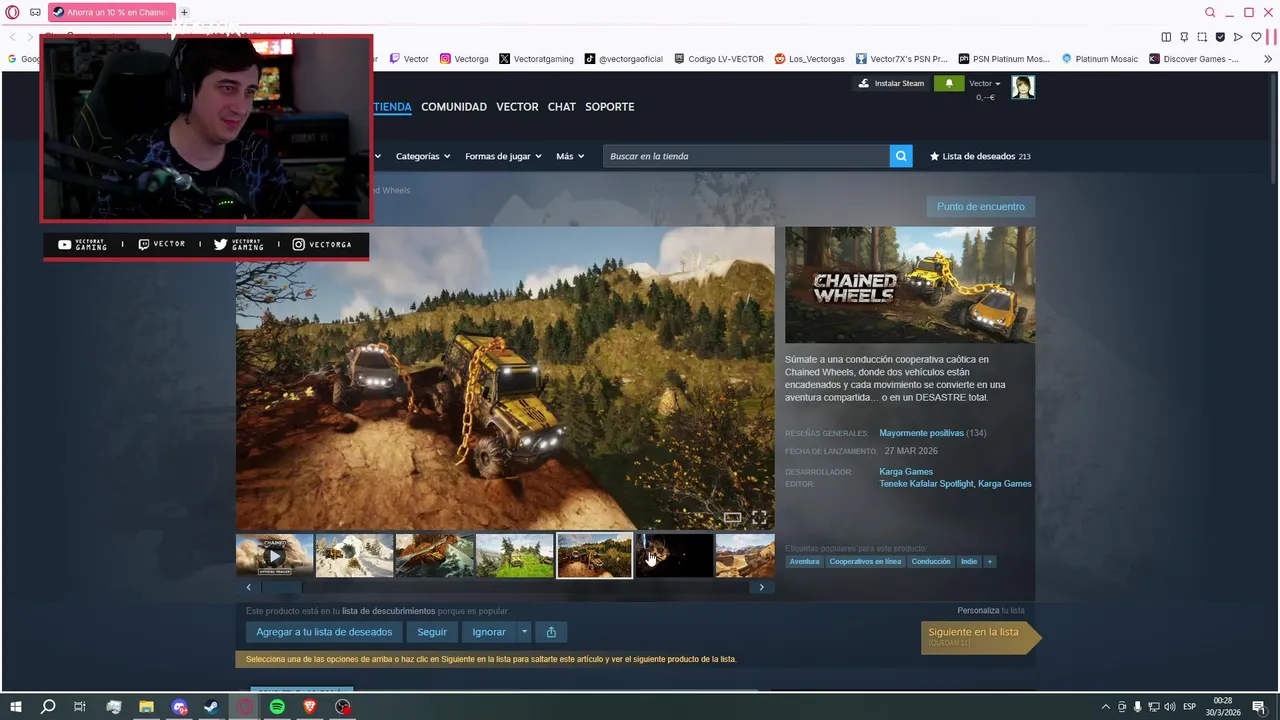1280x720 pixels.
Task: Click the Seguir button
Action: click(432, 632)
